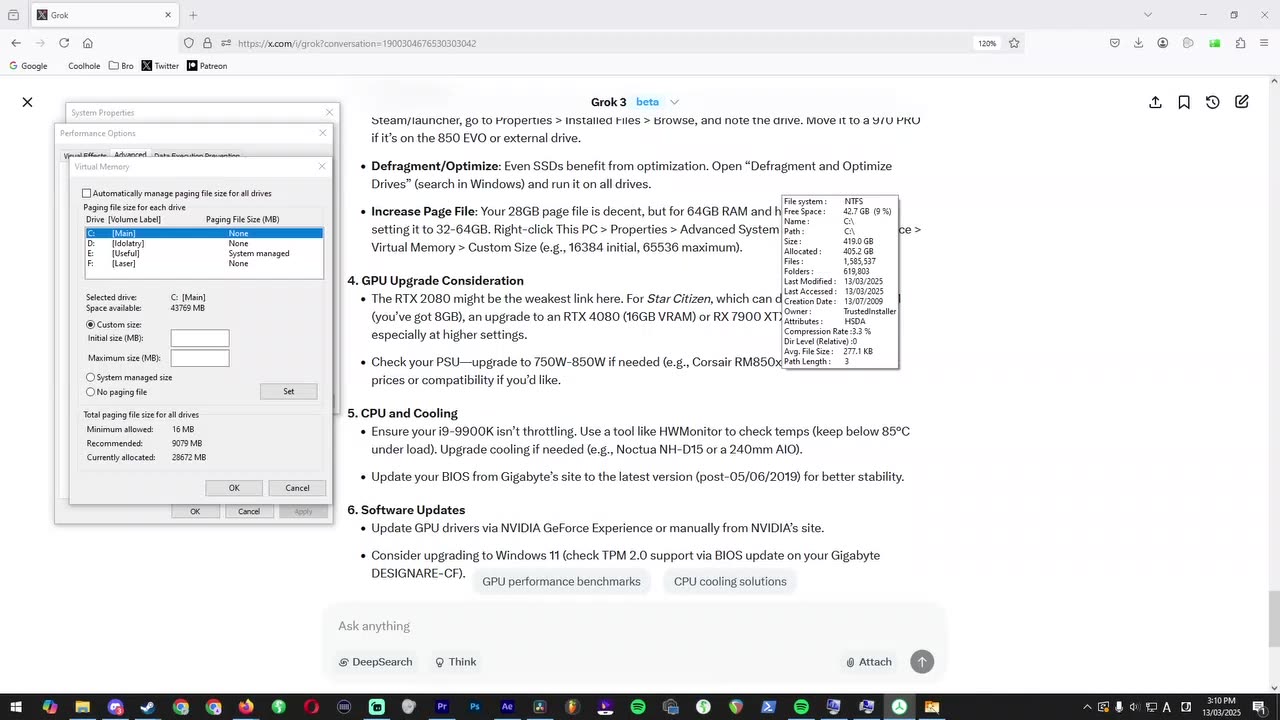
Task: Open the Firefox hamburger menu
Action: point(1265,43)
